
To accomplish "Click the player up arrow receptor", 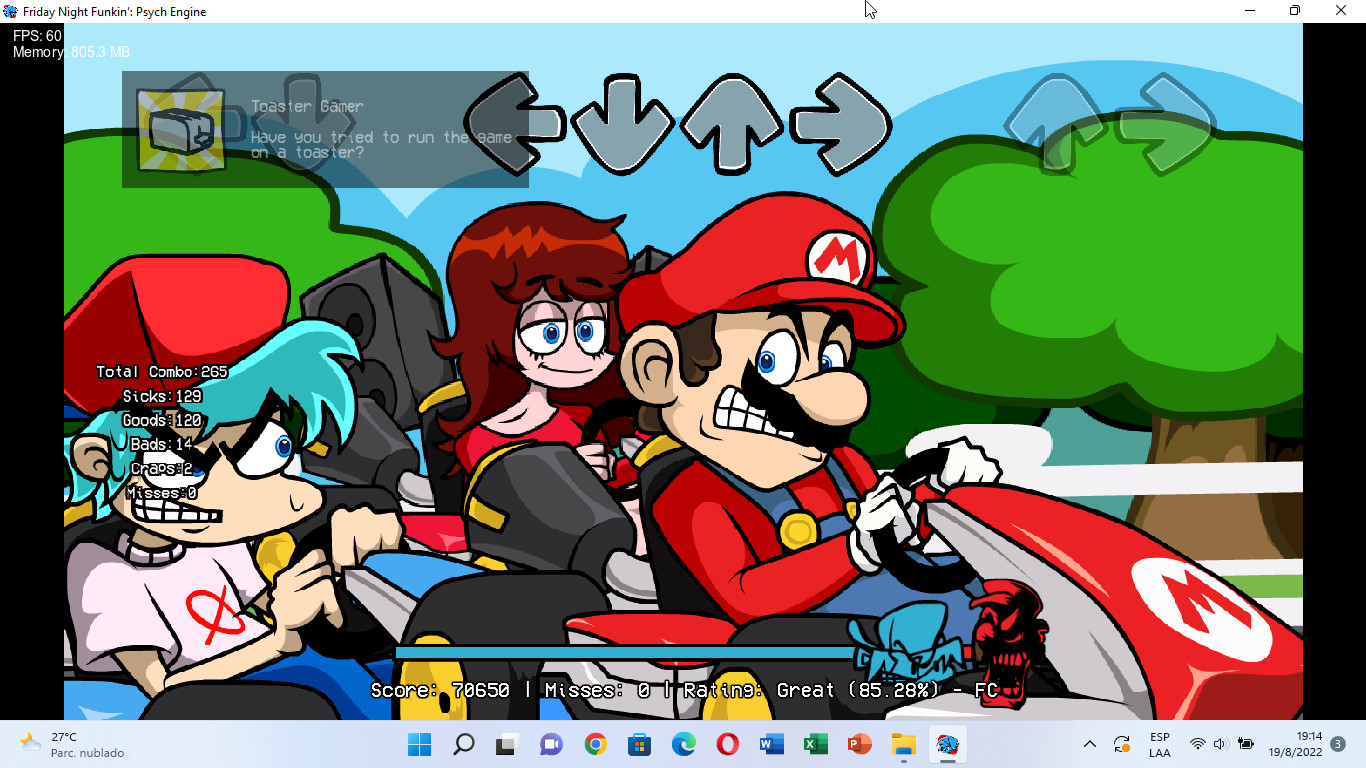I will (732, 123).
